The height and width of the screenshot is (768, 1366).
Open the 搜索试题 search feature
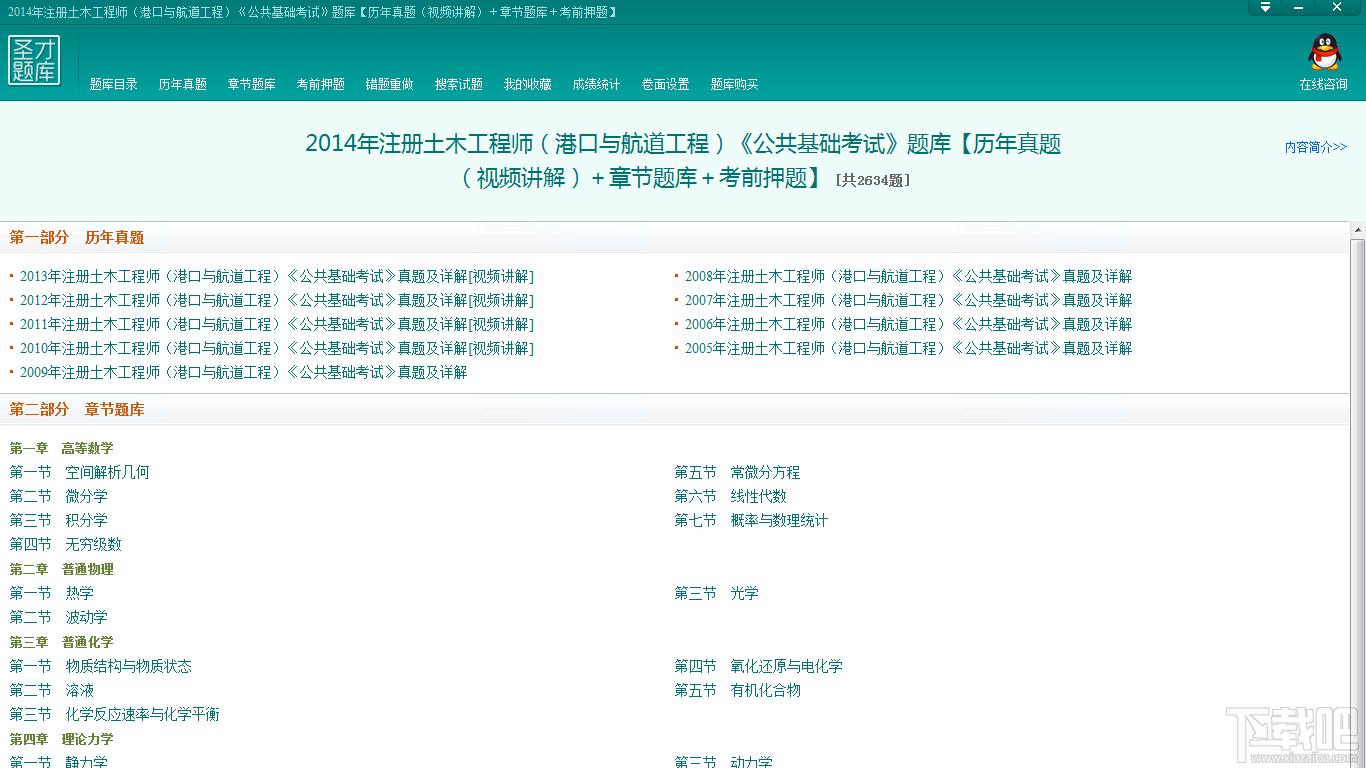click(458, 84)
